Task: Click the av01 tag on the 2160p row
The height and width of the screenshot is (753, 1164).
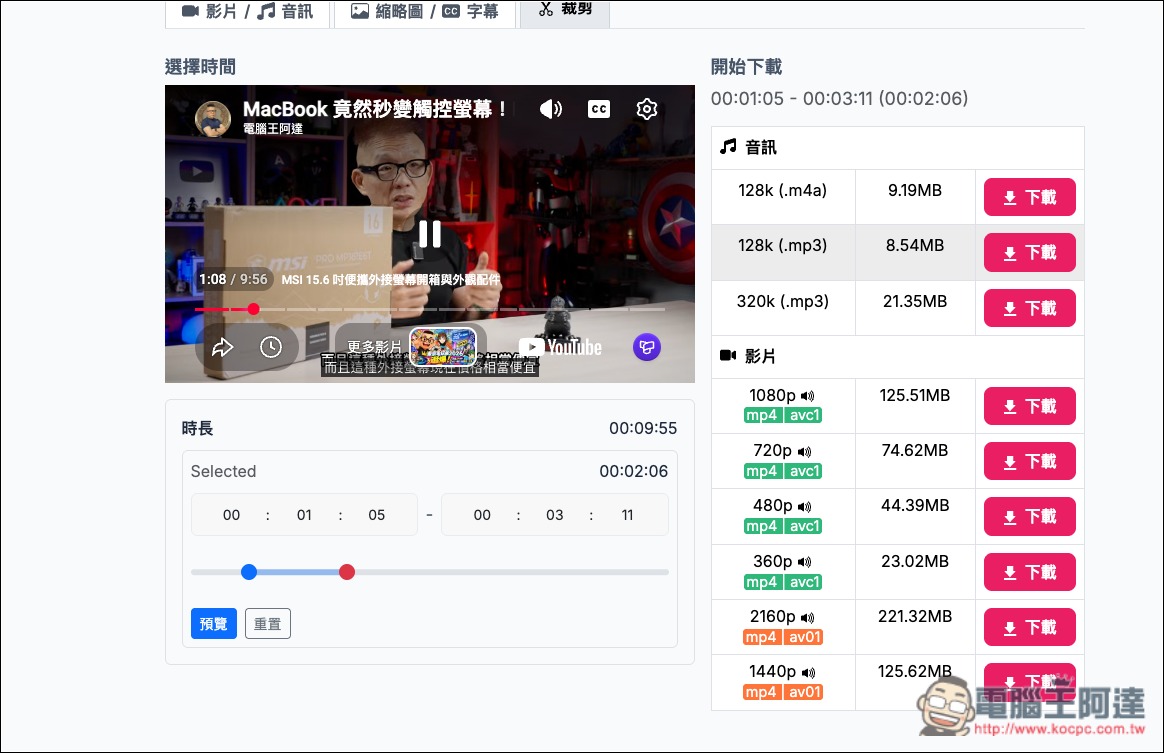Action: (804, 637)
